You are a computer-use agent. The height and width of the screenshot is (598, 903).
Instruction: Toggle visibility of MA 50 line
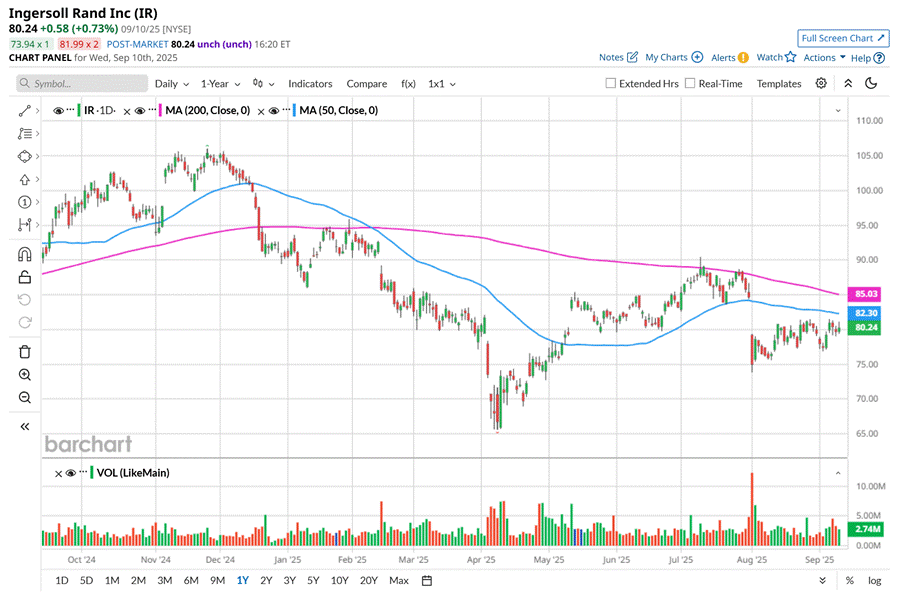click(274, 111)
